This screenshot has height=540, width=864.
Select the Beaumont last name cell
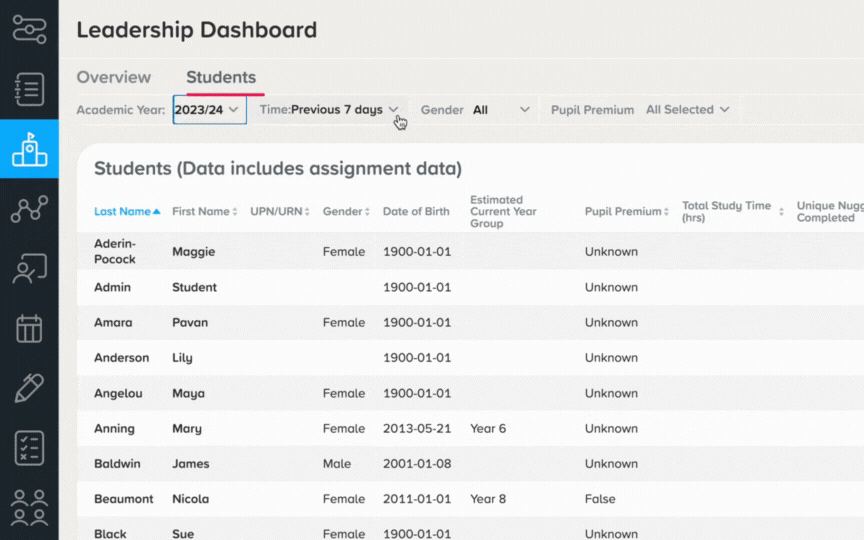coord(123,499)
